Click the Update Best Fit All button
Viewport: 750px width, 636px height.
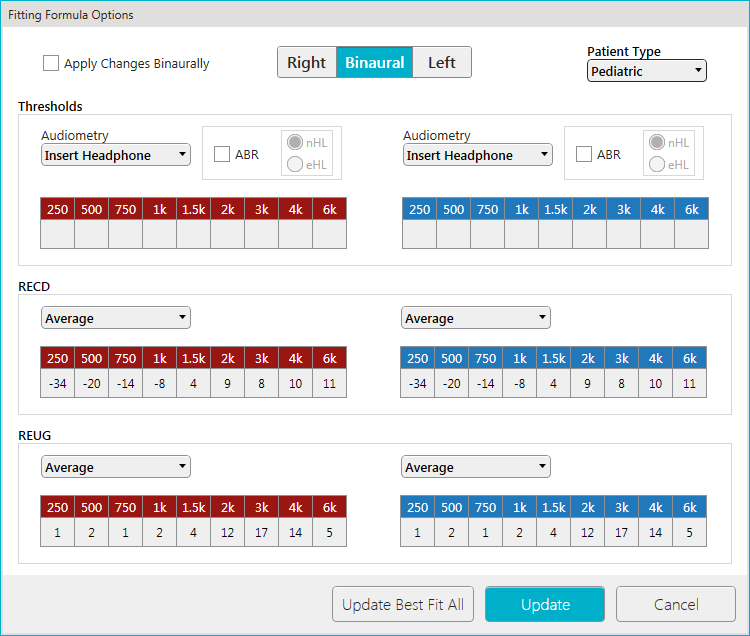pyautogui.click(x=403, y=604)
